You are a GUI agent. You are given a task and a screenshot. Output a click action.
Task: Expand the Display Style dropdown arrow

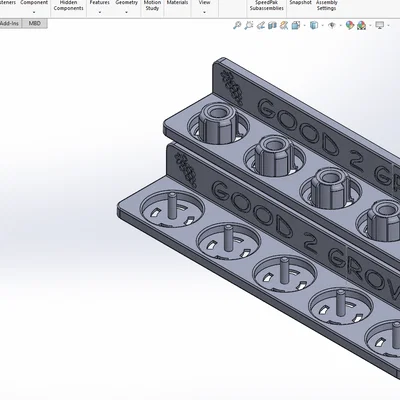click(x=322, y=25)
